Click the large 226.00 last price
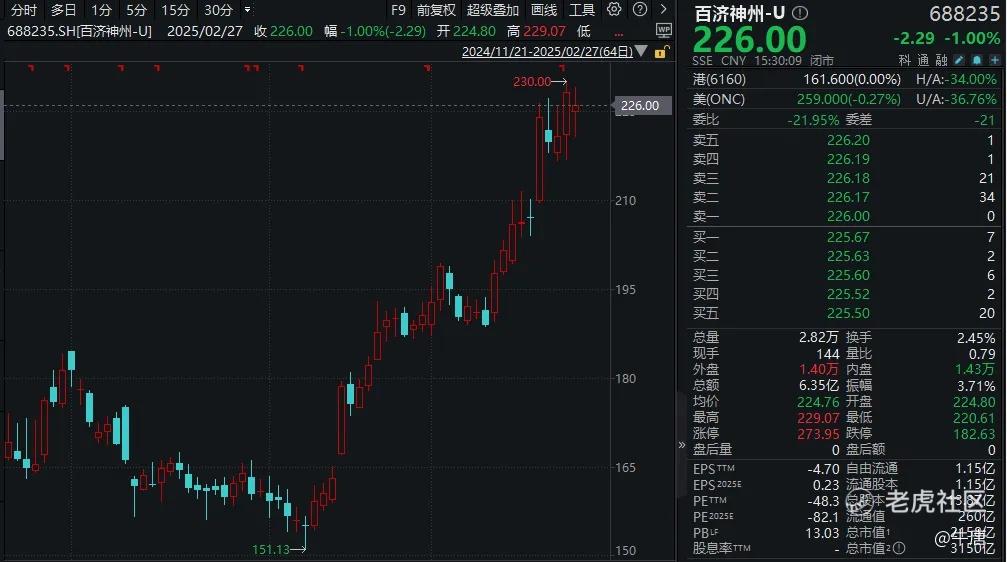This screenshot has height=562, width=1007. tap(749, 39)
